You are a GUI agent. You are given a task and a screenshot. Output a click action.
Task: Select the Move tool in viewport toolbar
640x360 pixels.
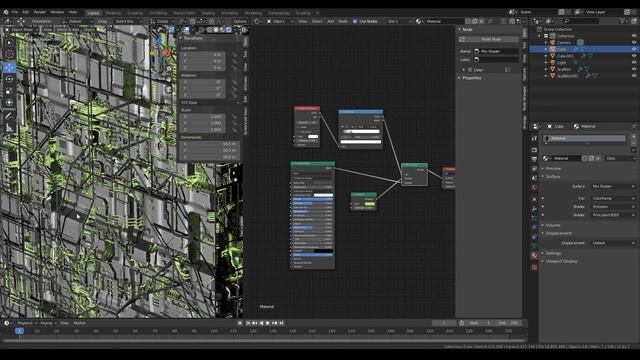pyautogui.click(x=9, y=67)
